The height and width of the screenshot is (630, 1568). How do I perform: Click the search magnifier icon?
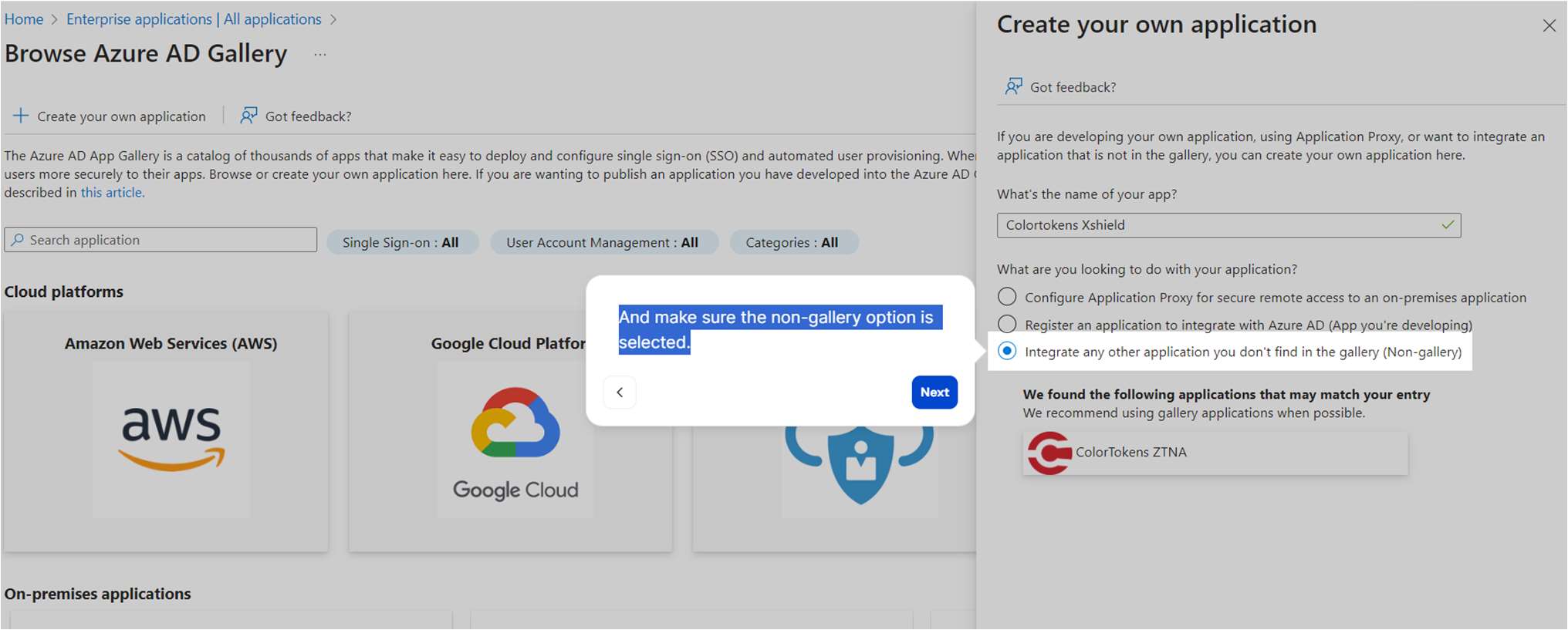(18, 240)
